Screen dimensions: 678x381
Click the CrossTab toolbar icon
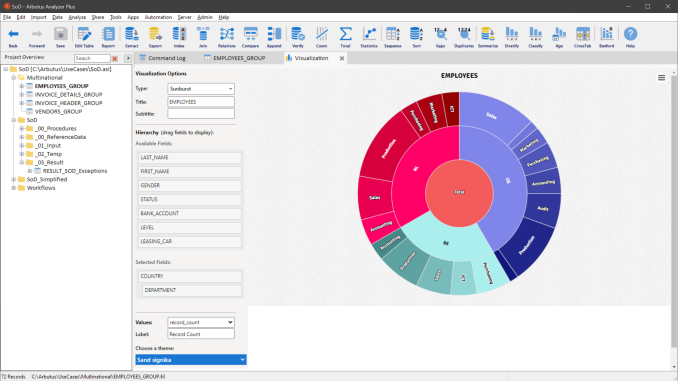click(582, 37)
